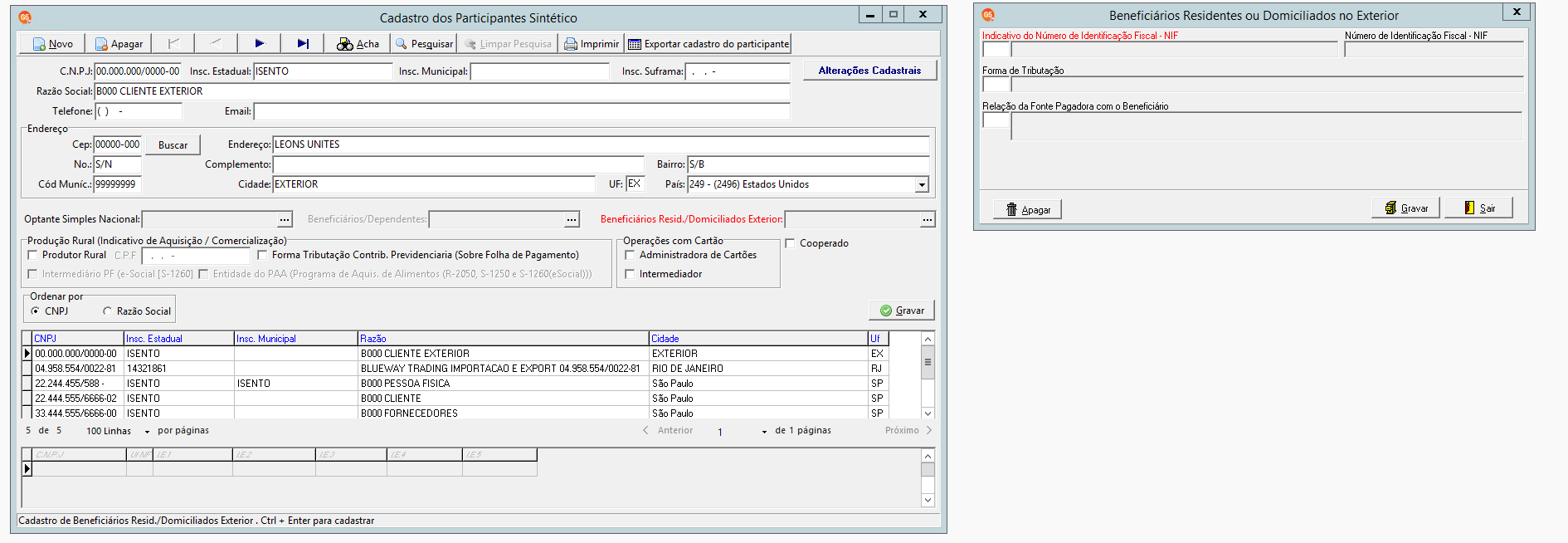Open the Beneficiários Resid./Domiciliados Exterior ellipsis selector
The image size is (1568, 543).
(928, 219)
